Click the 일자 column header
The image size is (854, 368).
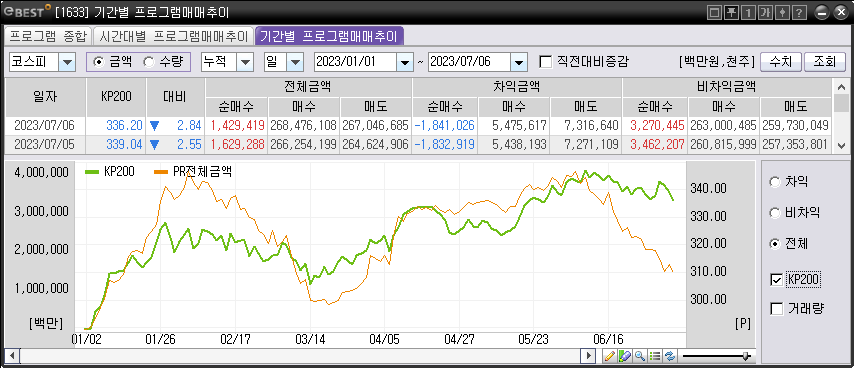45,97
